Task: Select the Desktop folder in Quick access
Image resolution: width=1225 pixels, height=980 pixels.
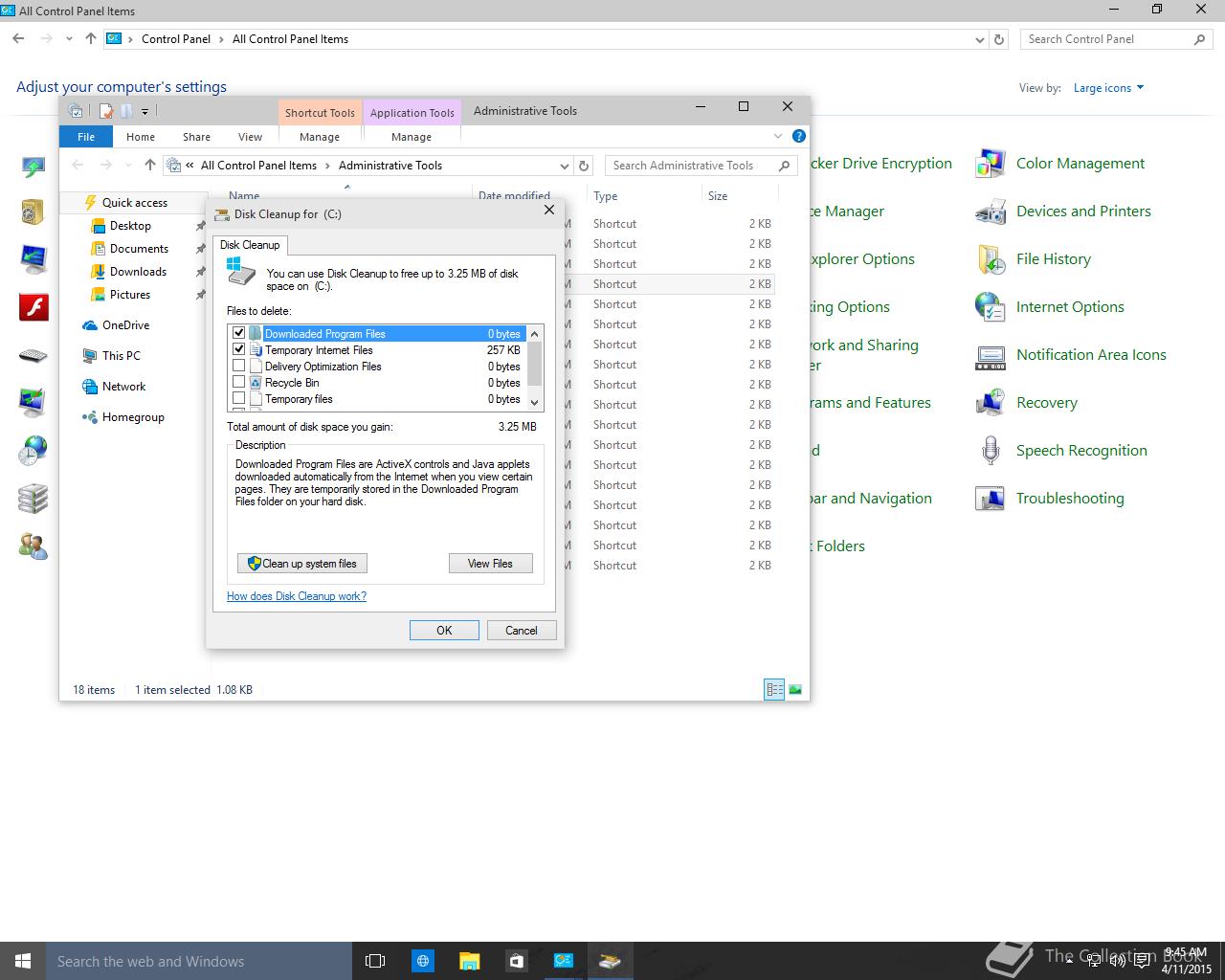Action: point(130,226)
